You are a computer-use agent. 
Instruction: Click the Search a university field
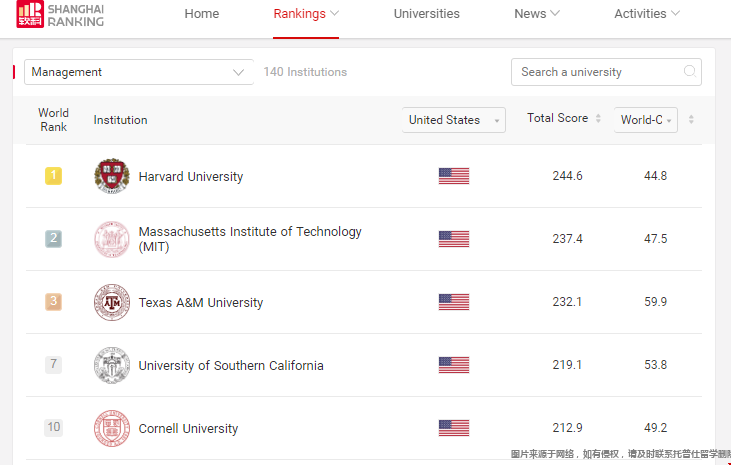(x=606, y=72)
